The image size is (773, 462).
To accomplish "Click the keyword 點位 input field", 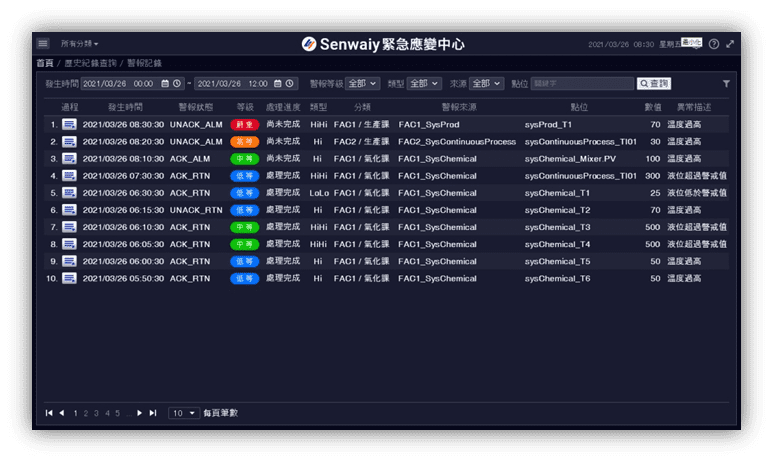I will [x=582, y=84].
